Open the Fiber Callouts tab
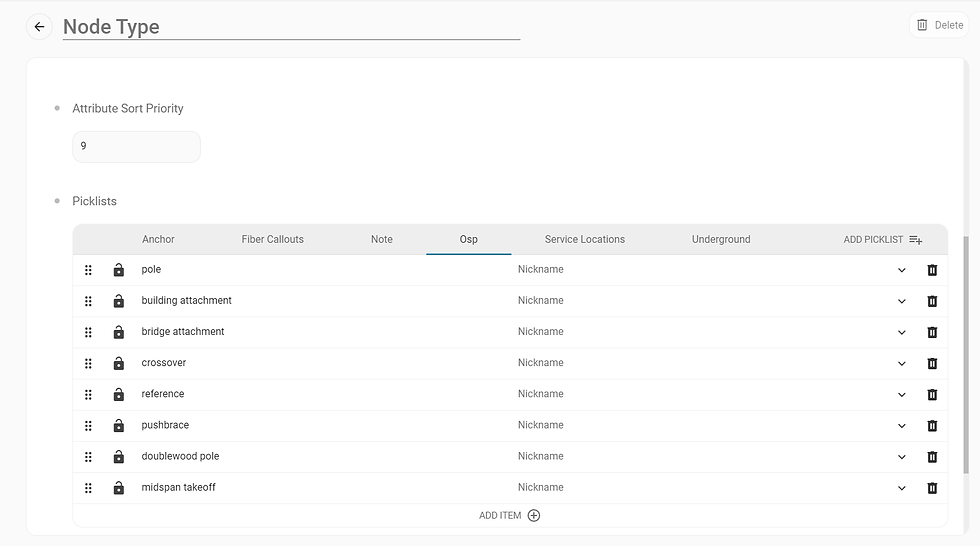Viewport: 980px width, 546px height. pyautogui.click(x=272, y=239)
